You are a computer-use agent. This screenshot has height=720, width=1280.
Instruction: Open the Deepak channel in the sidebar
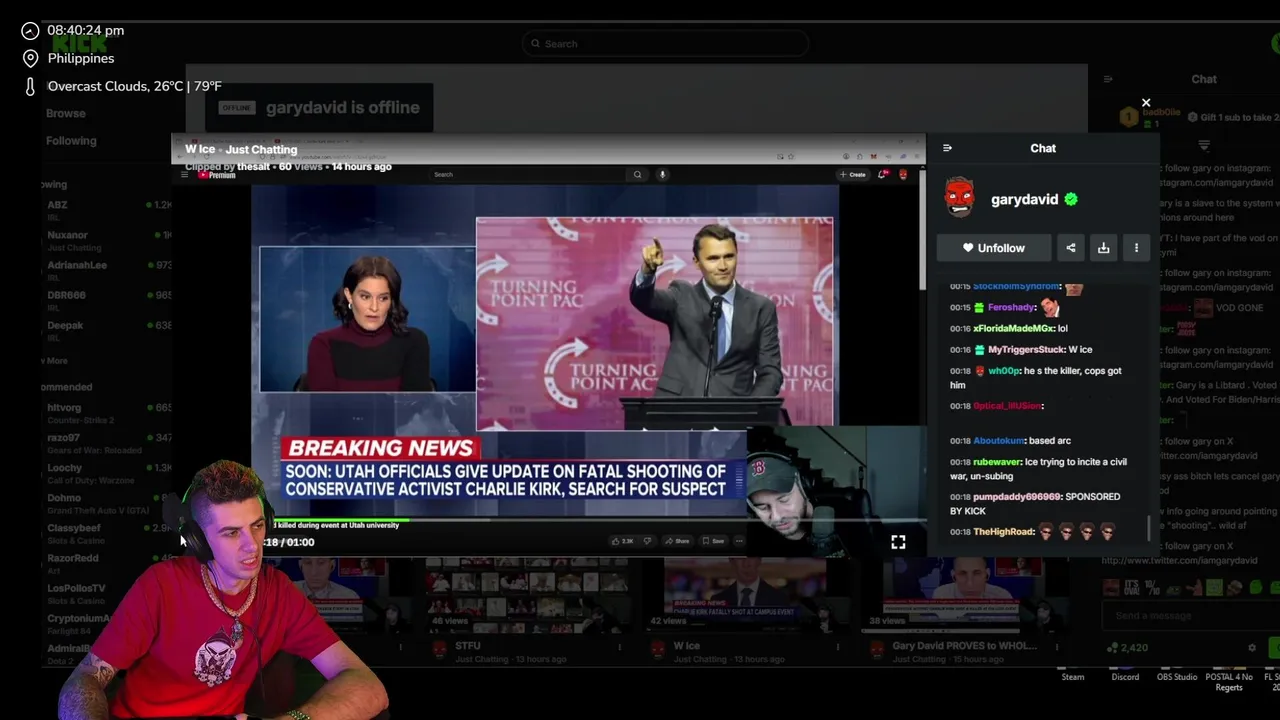(106, 329)
